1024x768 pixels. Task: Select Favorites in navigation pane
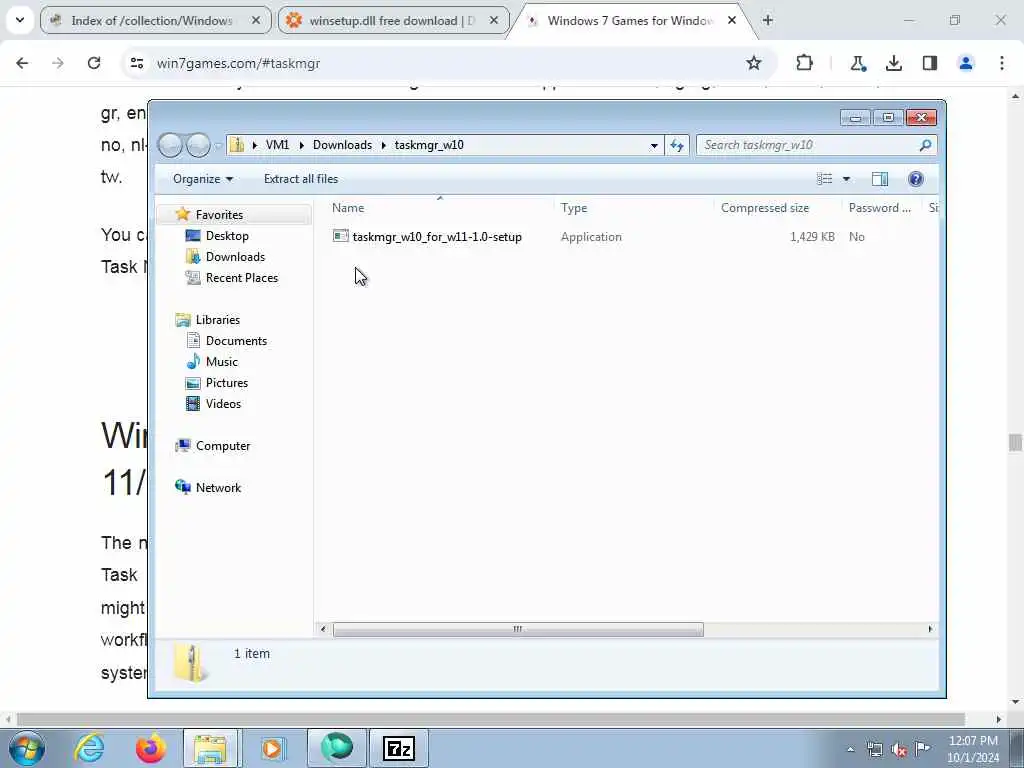[x=219, y=215]
